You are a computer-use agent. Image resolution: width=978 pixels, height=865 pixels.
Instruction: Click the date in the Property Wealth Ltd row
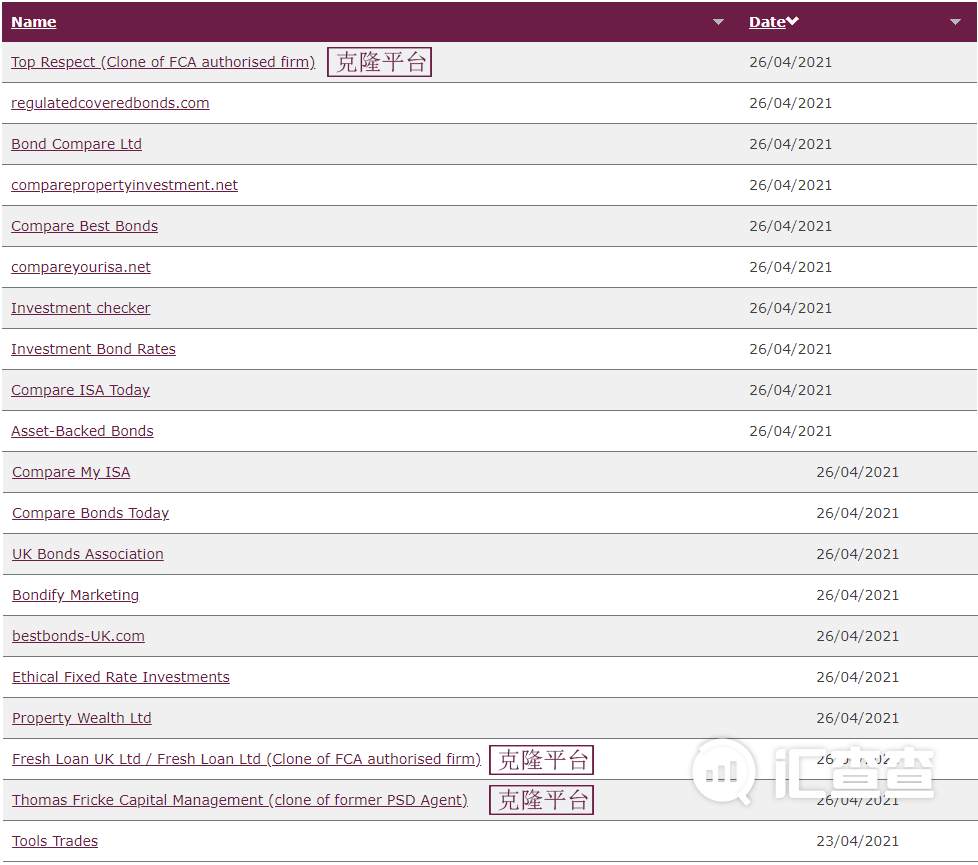click(858, 718)
